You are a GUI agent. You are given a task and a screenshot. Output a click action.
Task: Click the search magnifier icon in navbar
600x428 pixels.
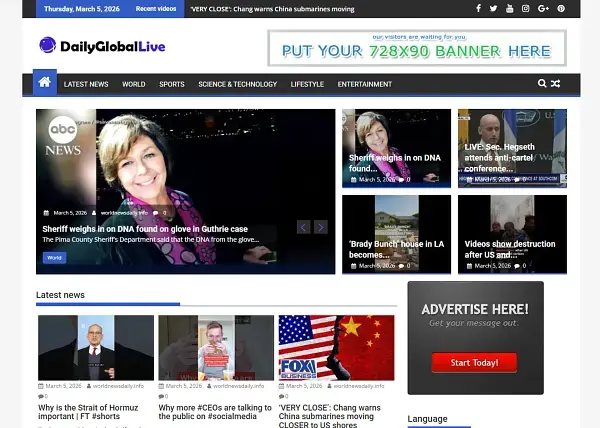(x=542, y=84)
